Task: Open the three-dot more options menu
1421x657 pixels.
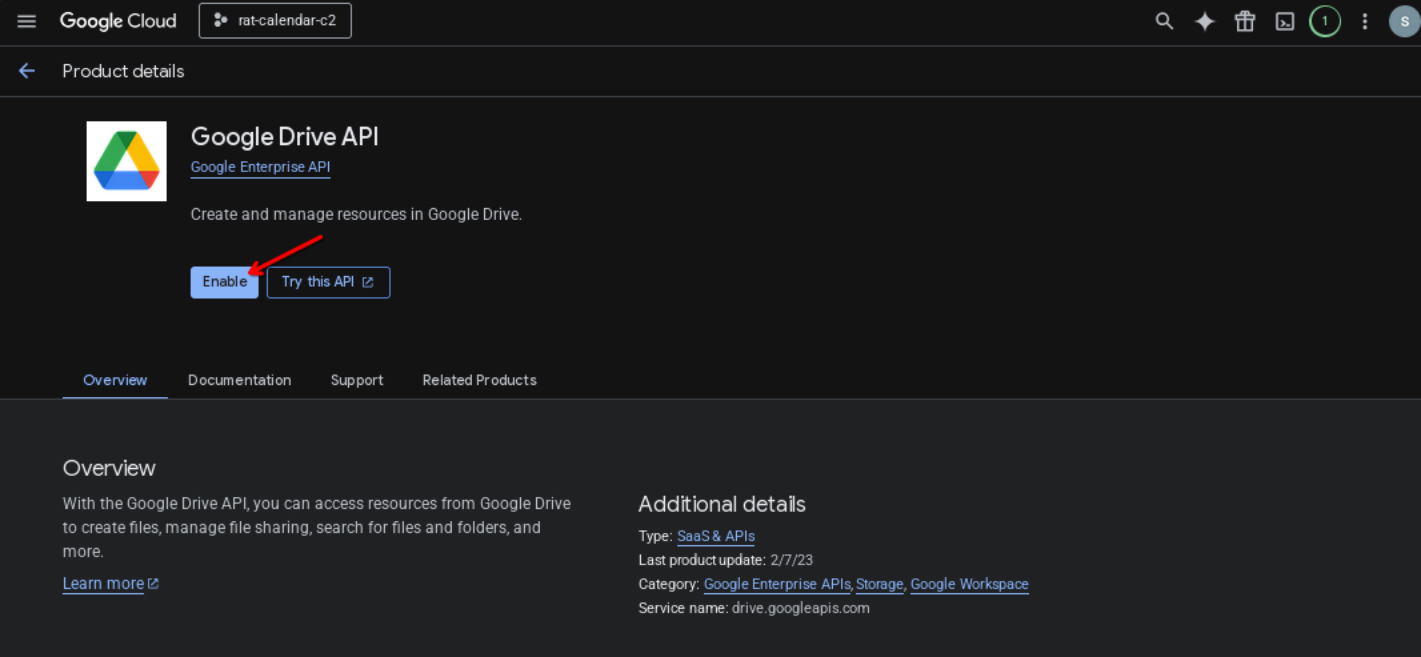Action: (1365, 21)
